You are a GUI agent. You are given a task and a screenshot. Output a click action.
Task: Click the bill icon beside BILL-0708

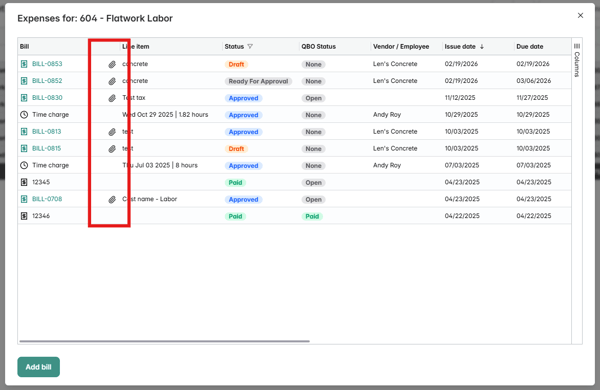click(24, 199)
